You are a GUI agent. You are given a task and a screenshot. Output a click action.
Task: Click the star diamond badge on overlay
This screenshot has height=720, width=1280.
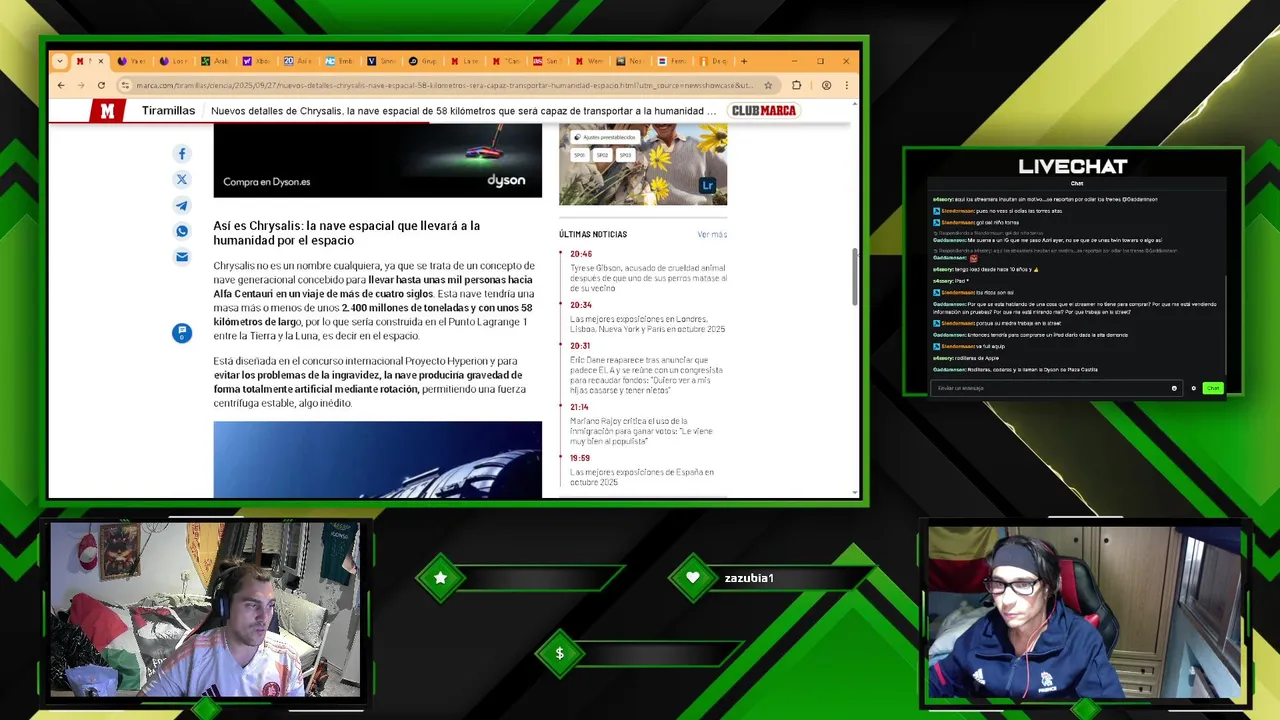[440, 578]
